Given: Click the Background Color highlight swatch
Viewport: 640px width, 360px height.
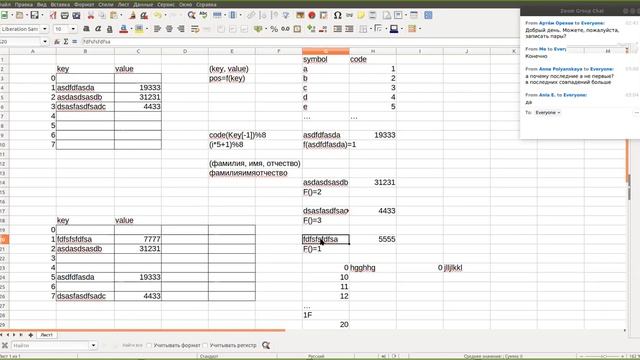Looking at the screenshot, I should tap(139, 29).
